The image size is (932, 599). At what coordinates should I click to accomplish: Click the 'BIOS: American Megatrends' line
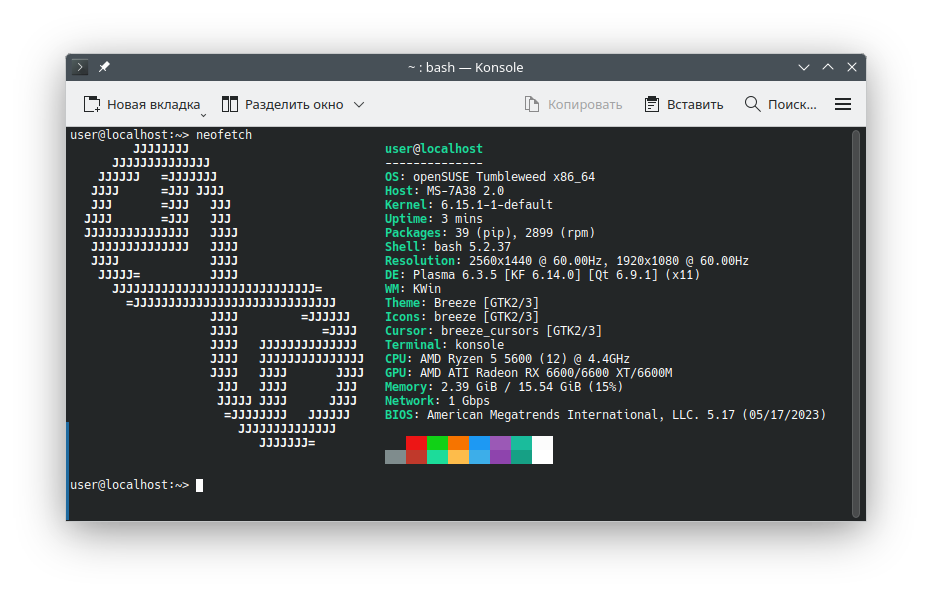click(606, 415)
